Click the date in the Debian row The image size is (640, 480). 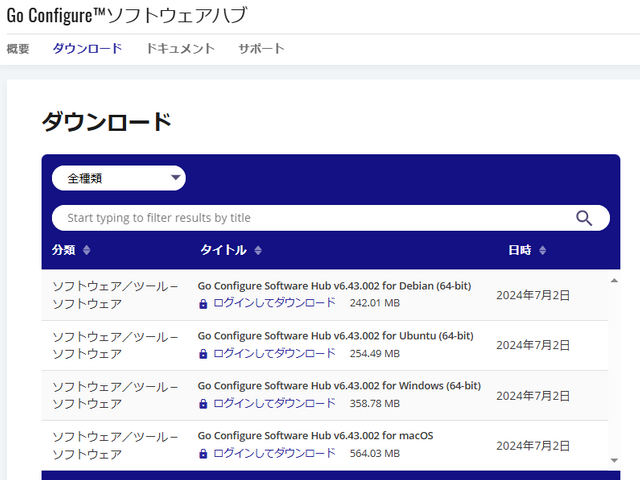[533, 295]
